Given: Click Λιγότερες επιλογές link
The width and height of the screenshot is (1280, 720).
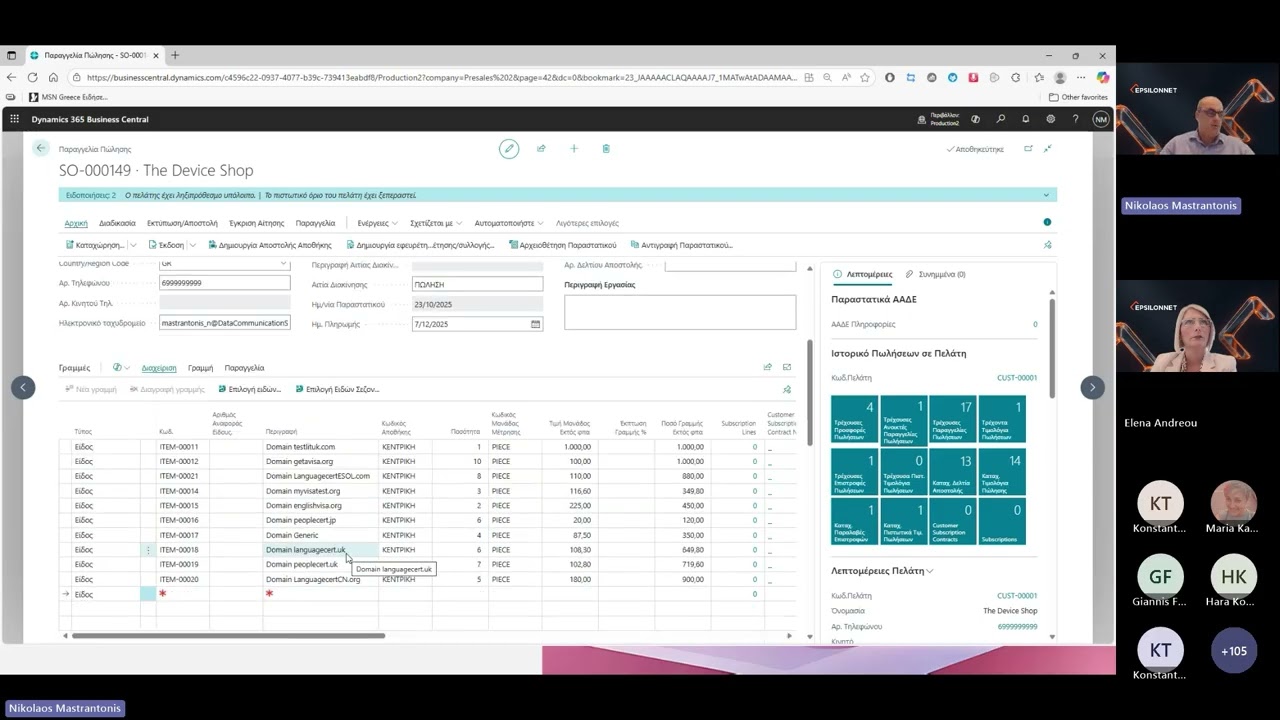Looking at the screenshot, I should point(587,223).
